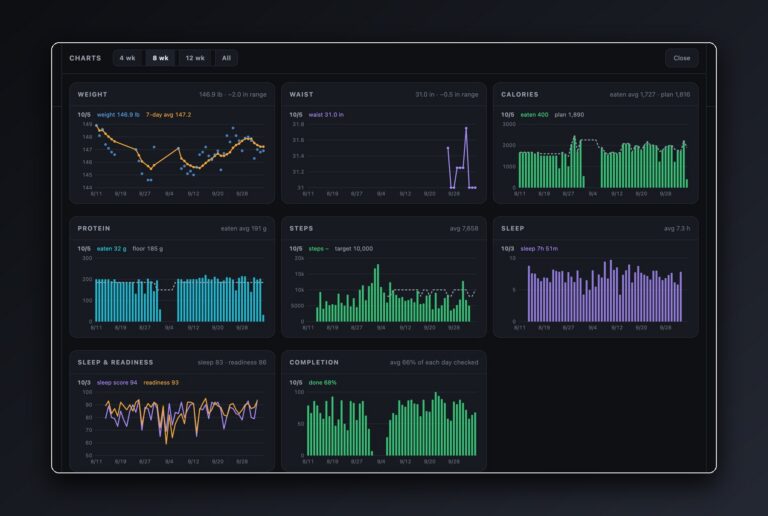The image size is (768, 516).
Task: Click the '146.9 lb · −2.0 in range' summary
Action: click(x=233, y=94)
